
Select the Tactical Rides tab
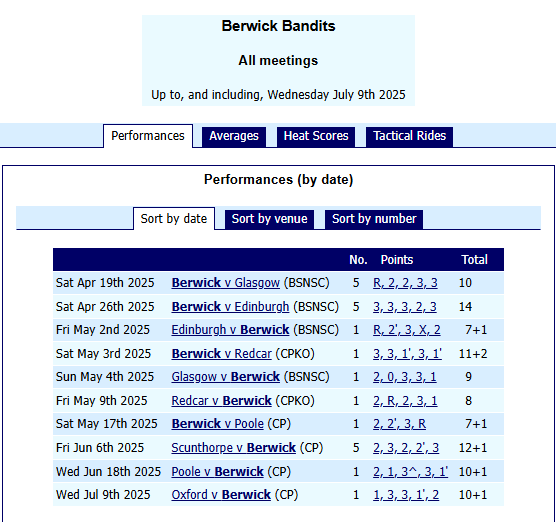point(409,136)
